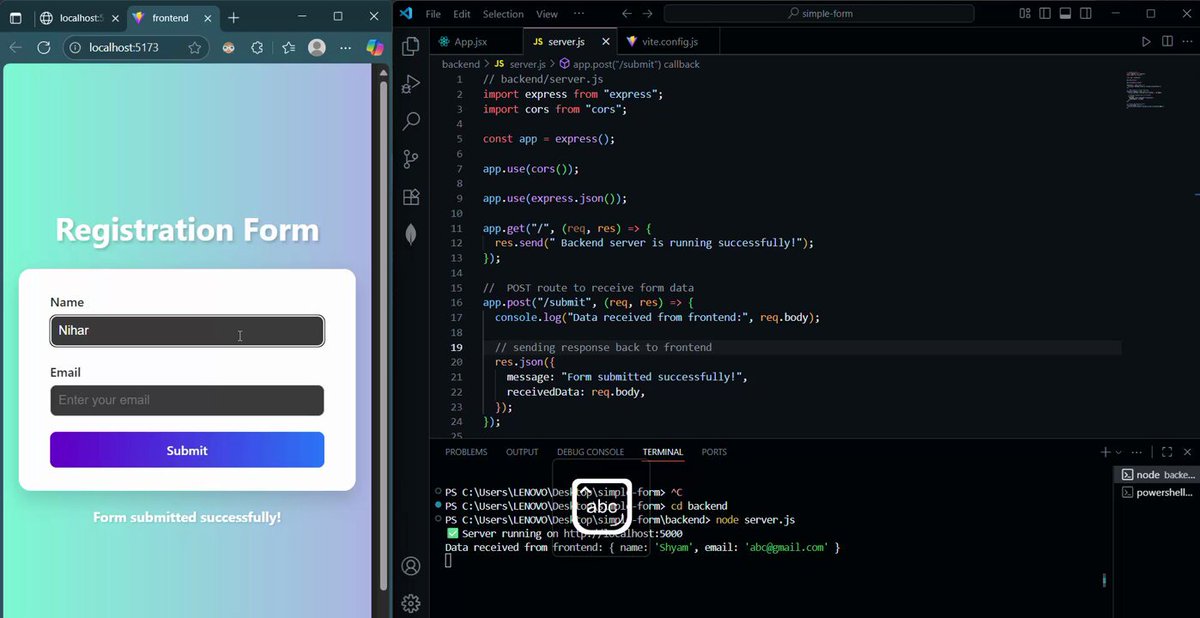Switch to App.jsx editor tab
This screenshot has width=1200, height=618.
(477, 42)
